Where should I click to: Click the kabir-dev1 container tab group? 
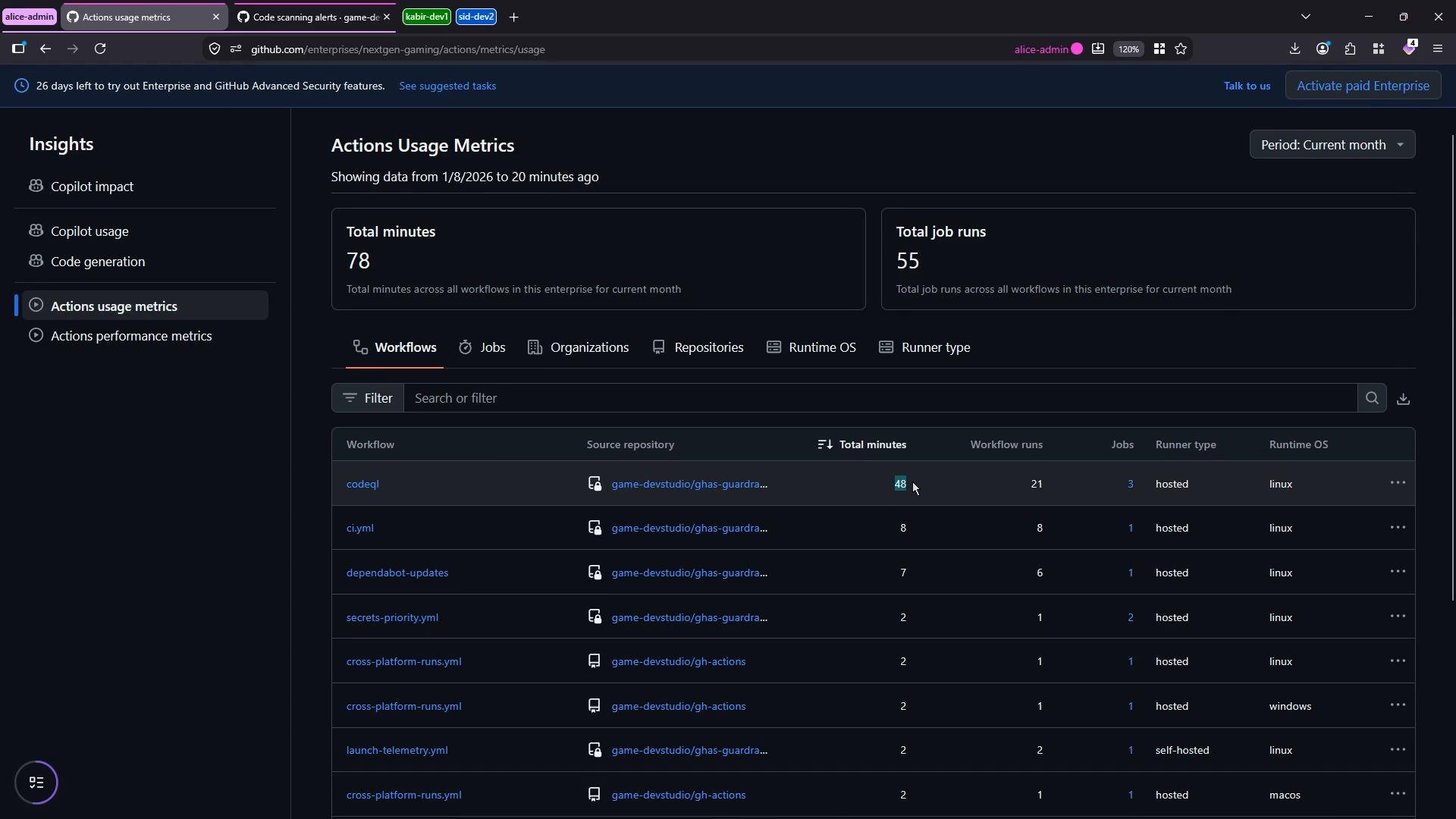(x=427, y=17)
